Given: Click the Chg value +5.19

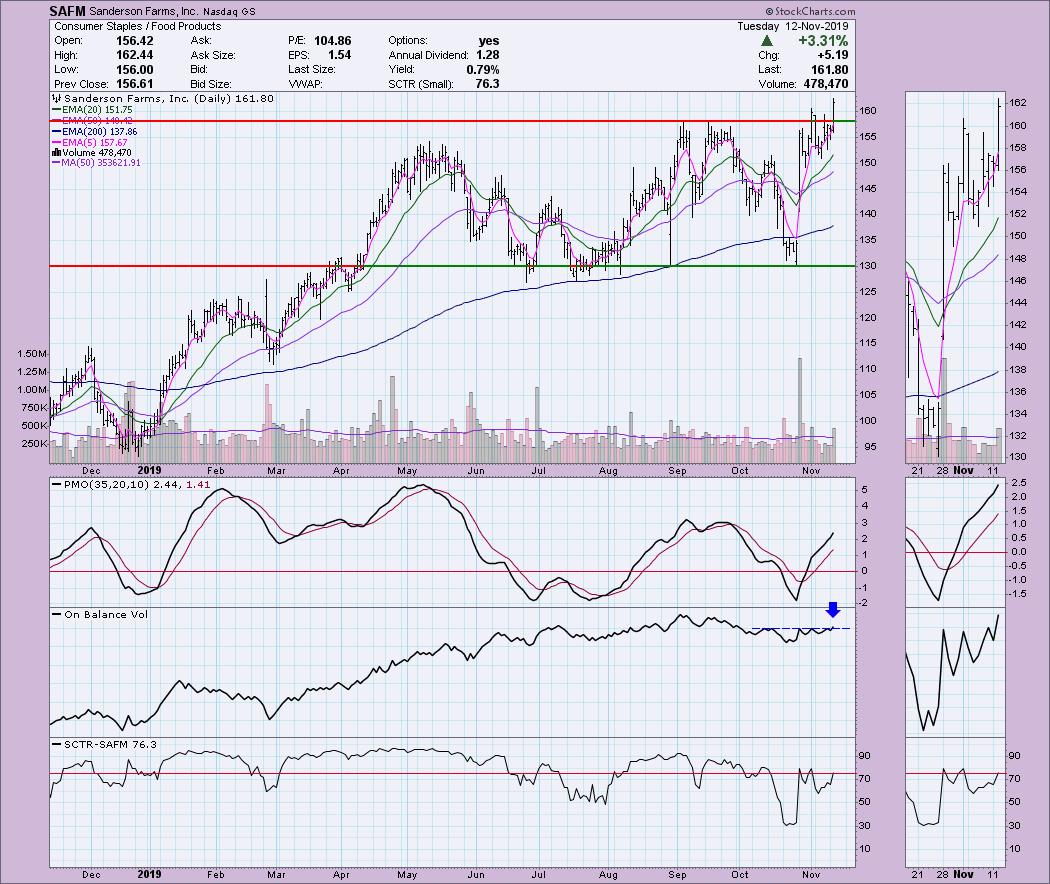Looking at the screenshot, I should (x=833, y=55).
